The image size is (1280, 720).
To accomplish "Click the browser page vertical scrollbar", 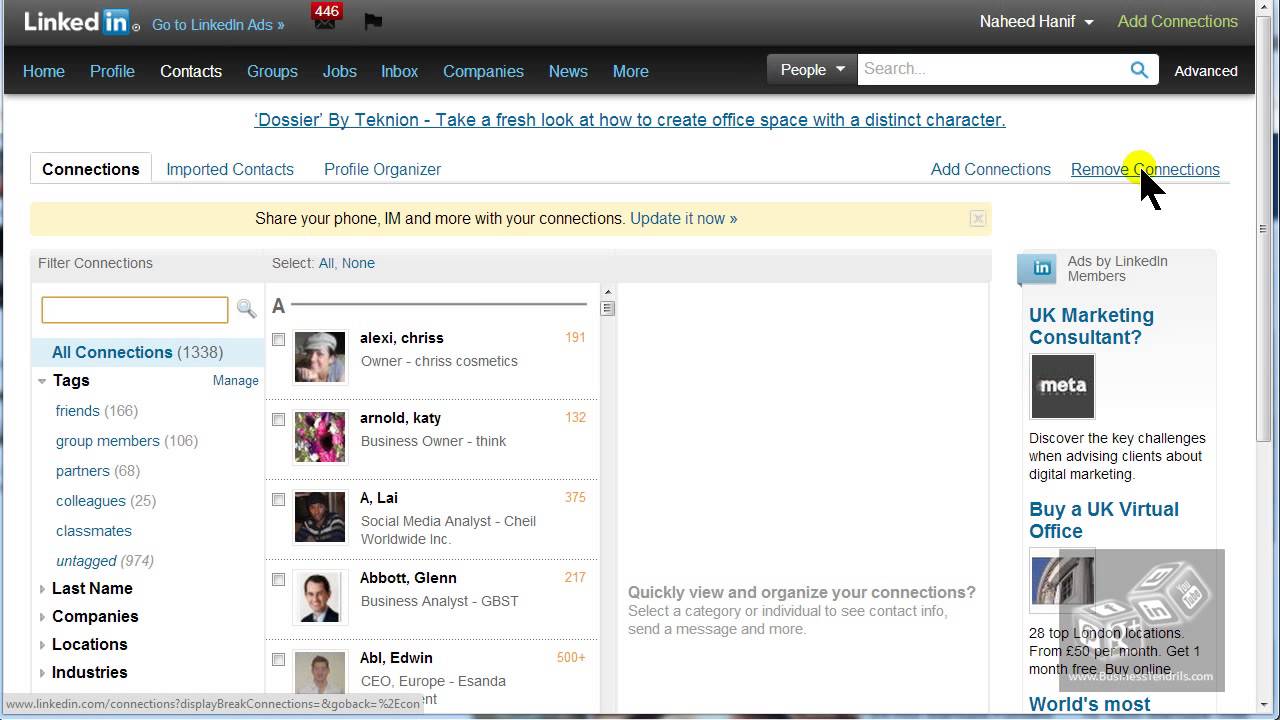I will pyautogui.click(x=1266, y=230).
